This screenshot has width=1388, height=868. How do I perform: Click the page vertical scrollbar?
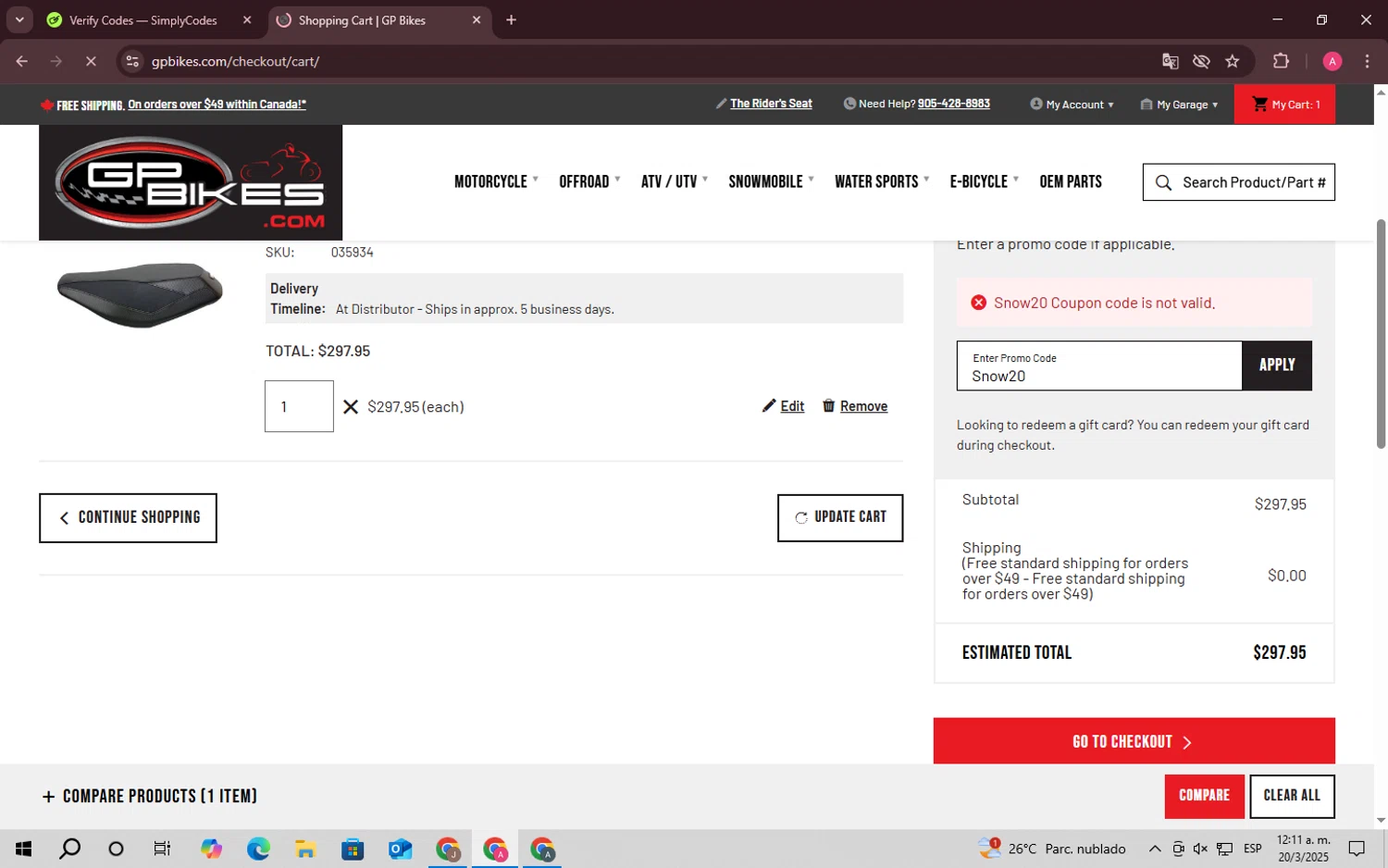click(1381, 333)
